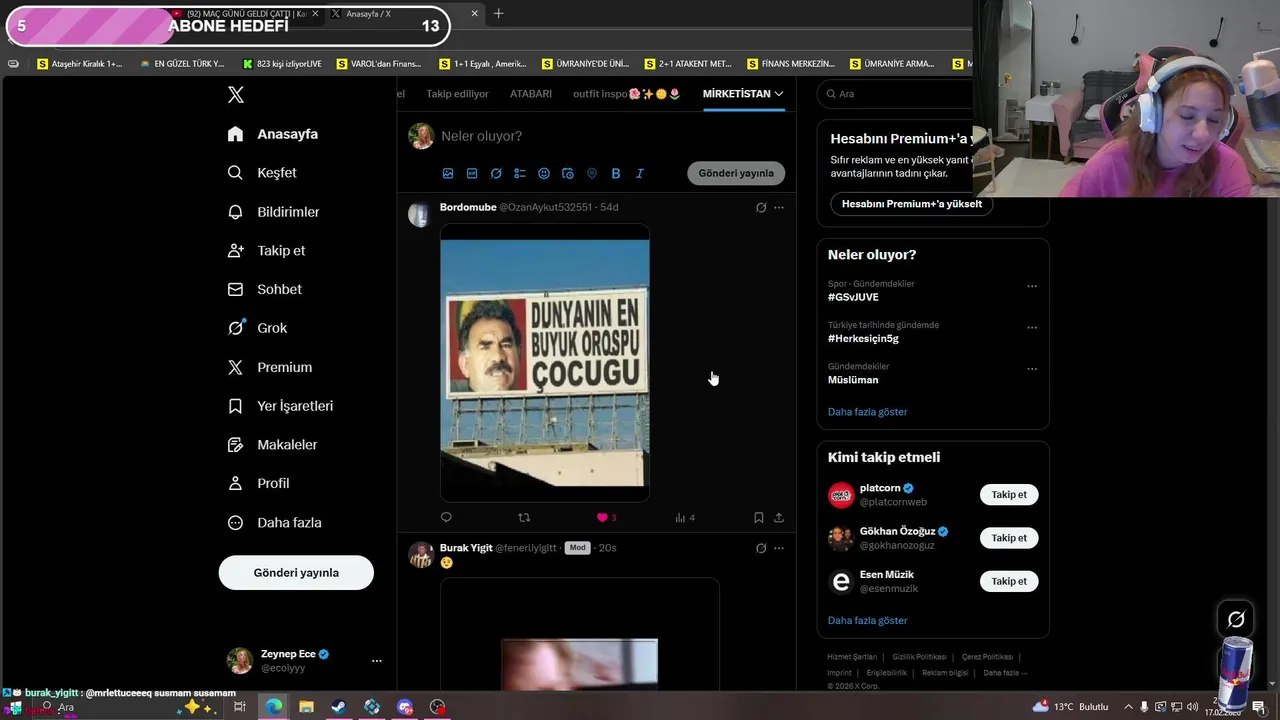The width and height of the screenshot is (1280, 720).
Task: Open the #GSvJUVE trending topic
Action: [x=853, y=297]
